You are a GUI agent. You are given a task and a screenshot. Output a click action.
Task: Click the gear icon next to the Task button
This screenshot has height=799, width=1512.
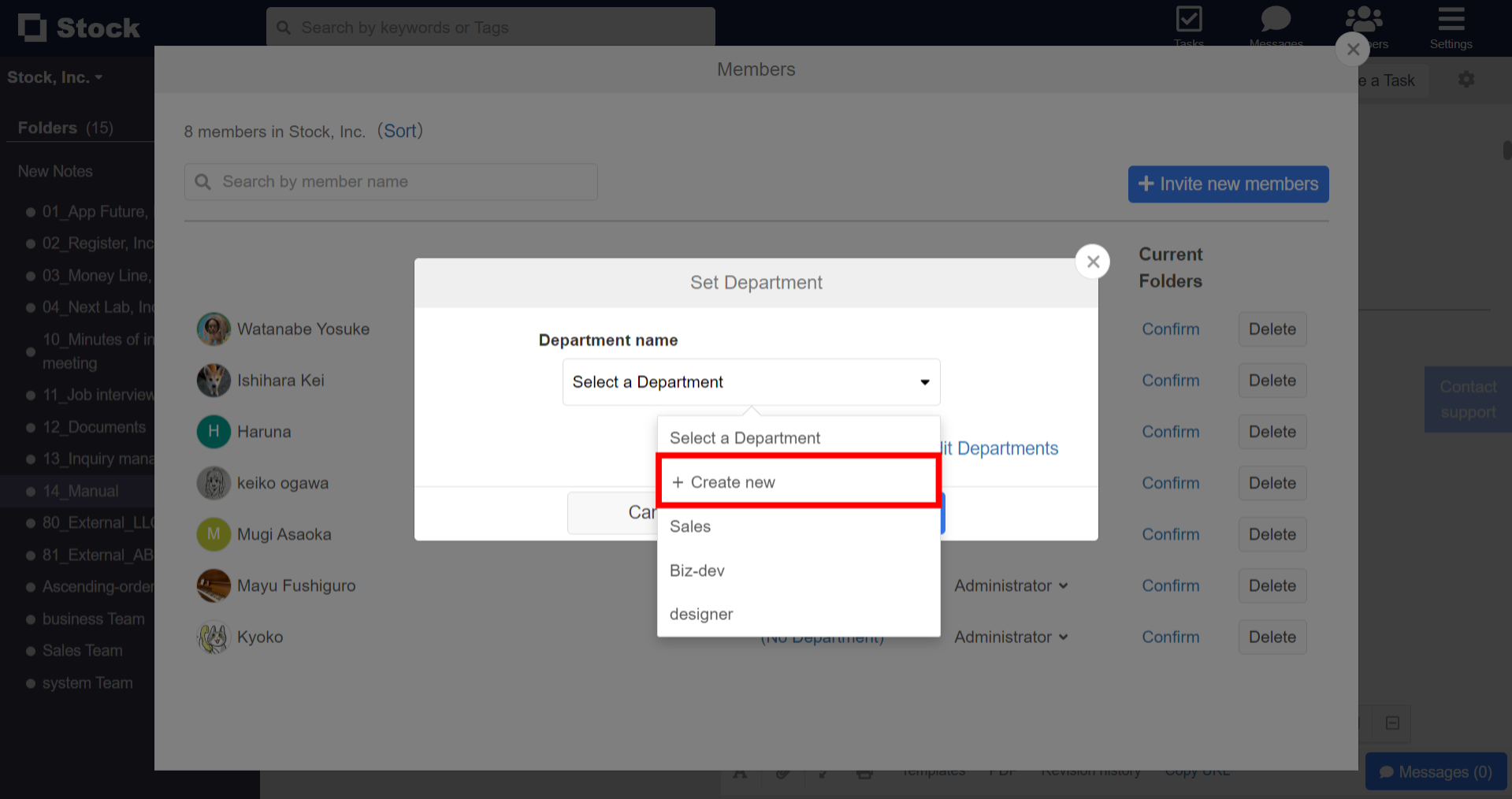[1466, 79]
